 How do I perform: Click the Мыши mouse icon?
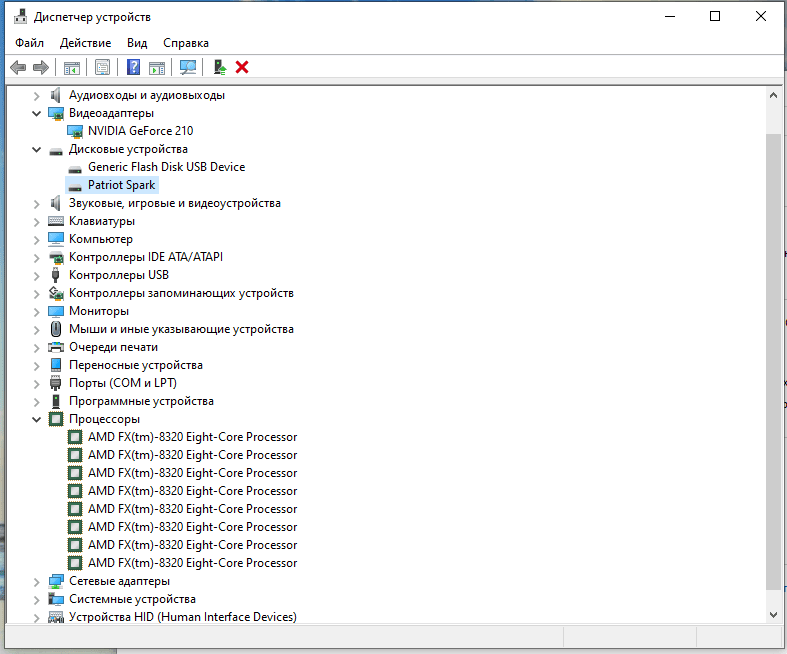(x=56, y=329)
